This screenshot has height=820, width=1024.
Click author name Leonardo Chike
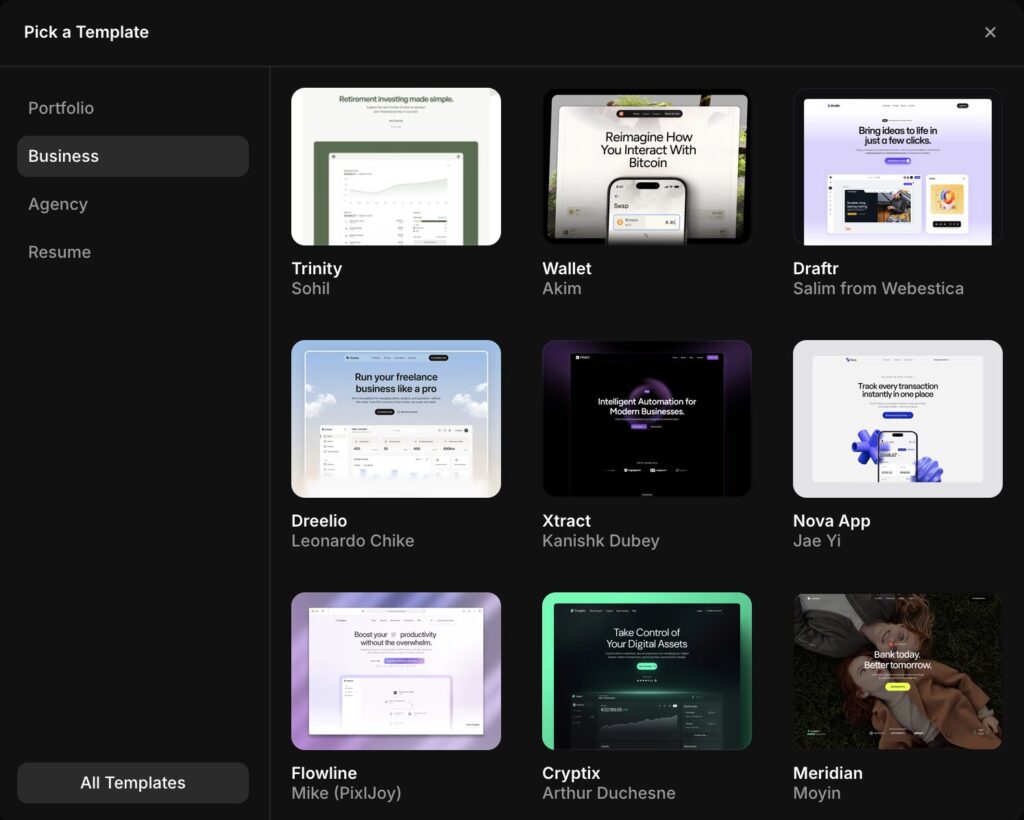click(x=352, y=541)
